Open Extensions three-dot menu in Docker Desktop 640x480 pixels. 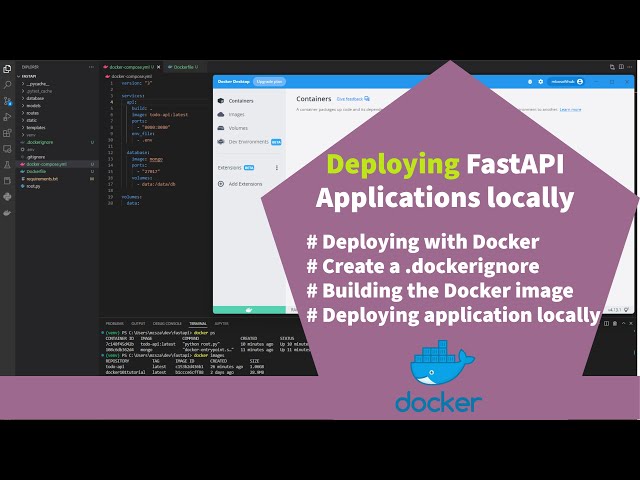(277, 168)
